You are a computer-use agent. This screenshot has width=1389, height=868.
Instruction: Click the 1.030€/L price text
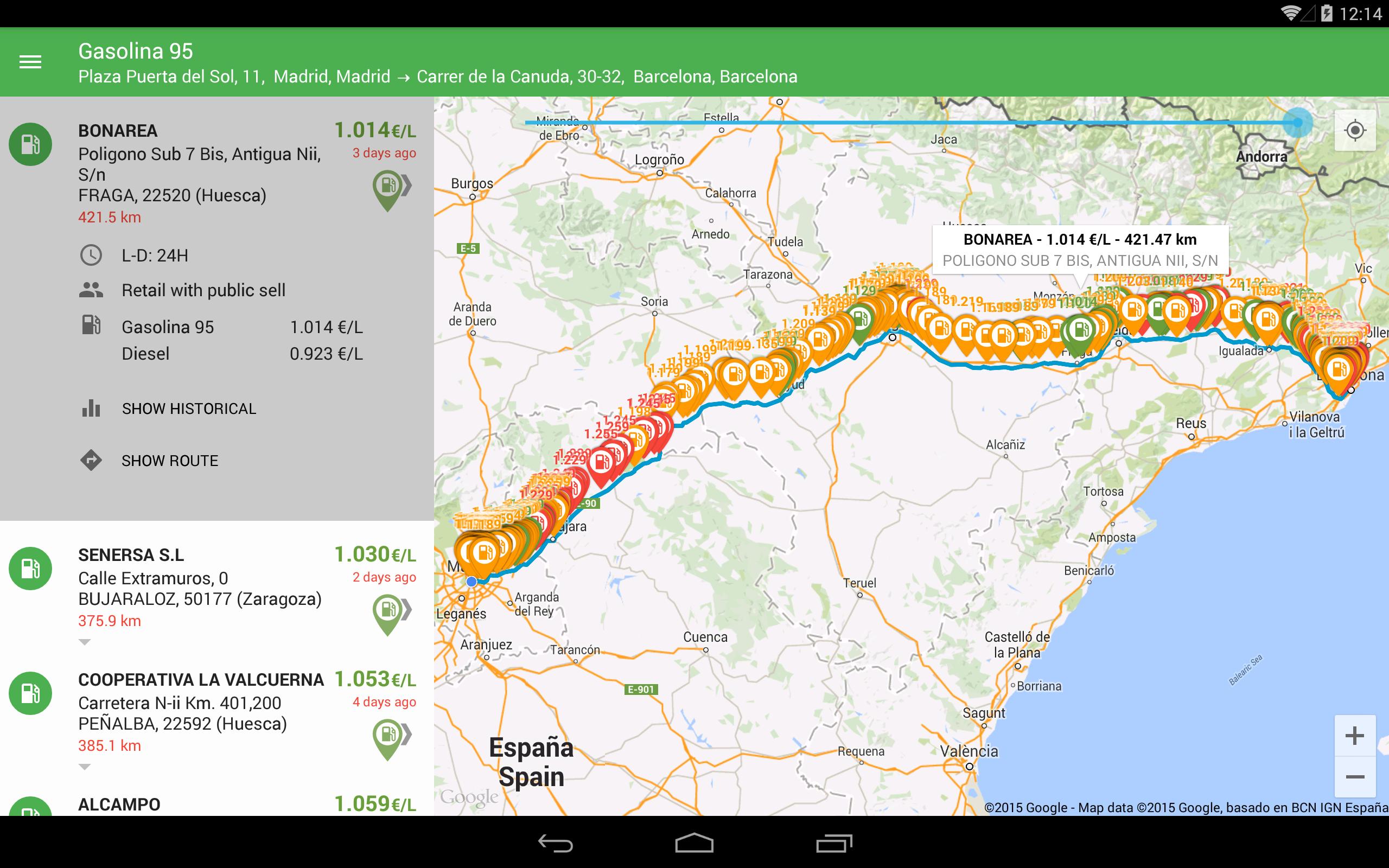coord(375,554)
